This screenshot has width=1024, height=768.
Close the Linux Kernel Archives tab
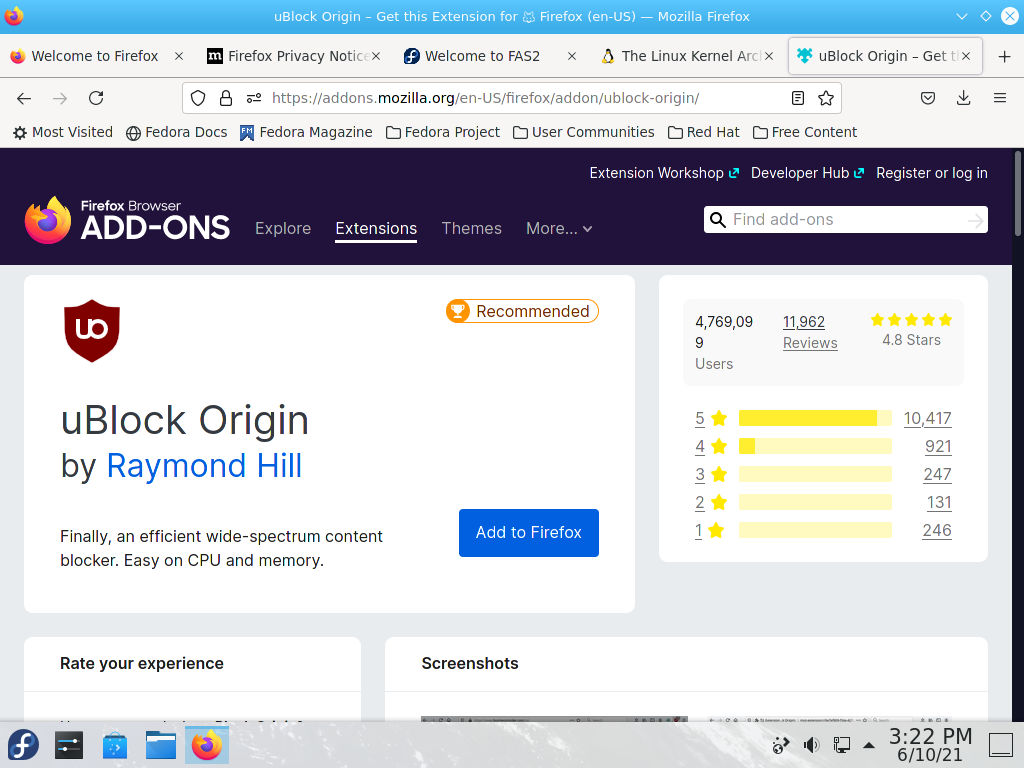click(x=769, y=57)
